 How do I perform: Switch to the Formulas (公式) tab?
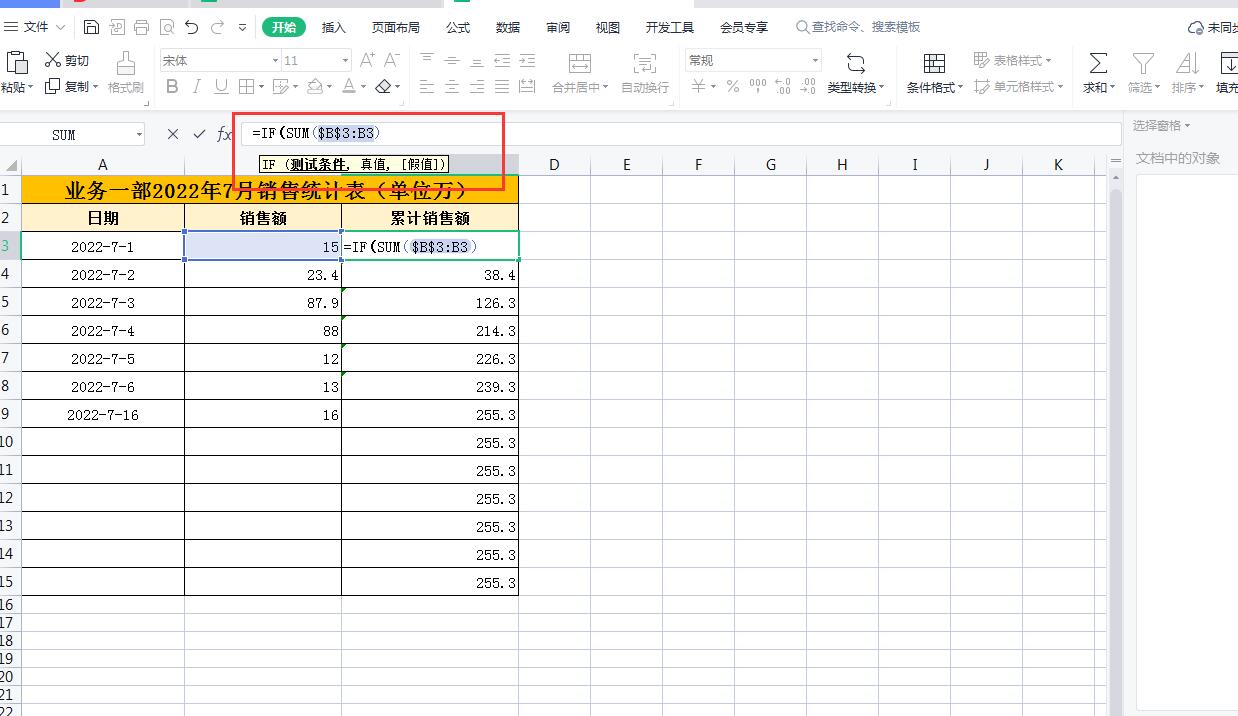coord(458,27)
